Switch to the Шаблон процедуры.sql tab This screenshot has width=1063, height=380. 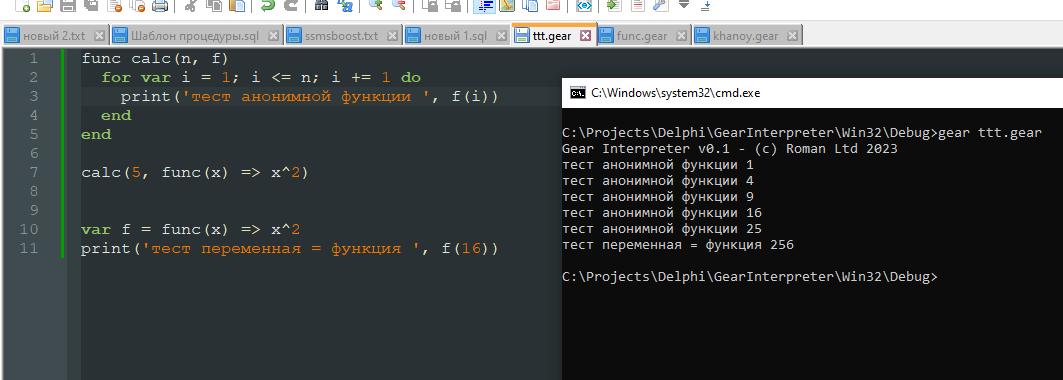[196, 36]
